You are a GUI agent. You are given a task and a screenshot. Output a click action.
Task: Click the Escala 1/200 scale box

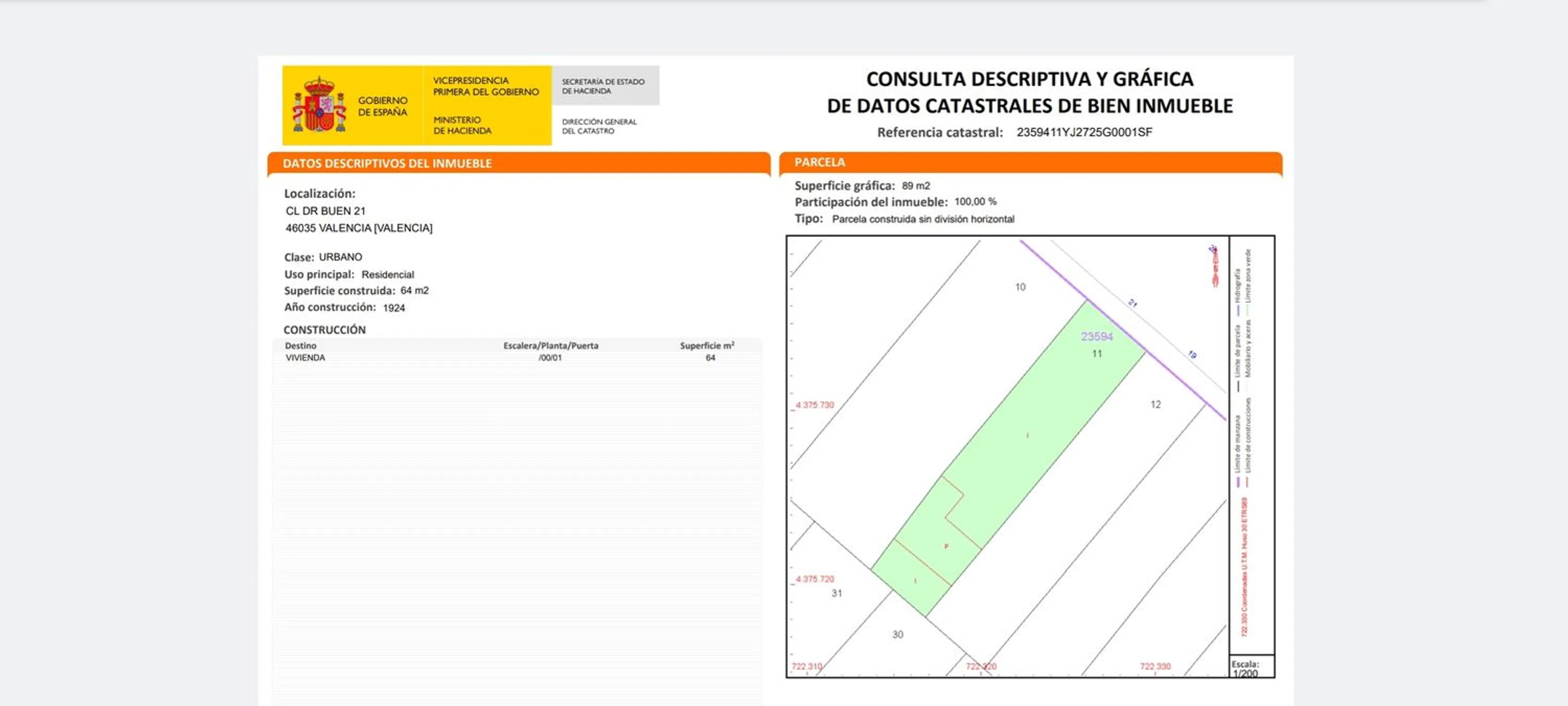1251,667
